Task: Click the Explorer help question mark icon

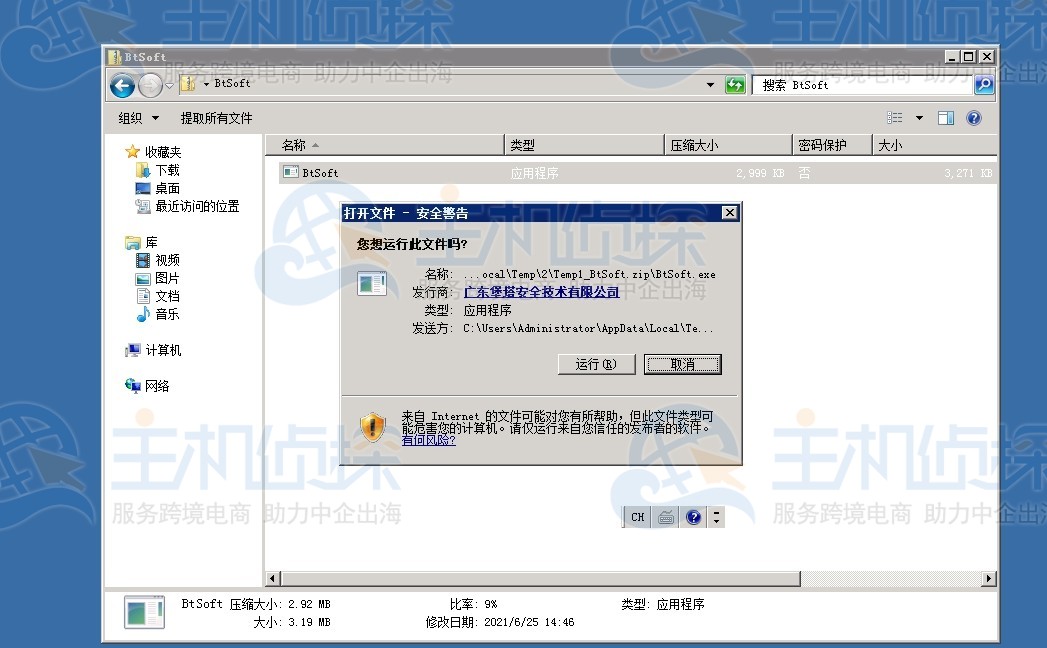Action: click(972, 117)
